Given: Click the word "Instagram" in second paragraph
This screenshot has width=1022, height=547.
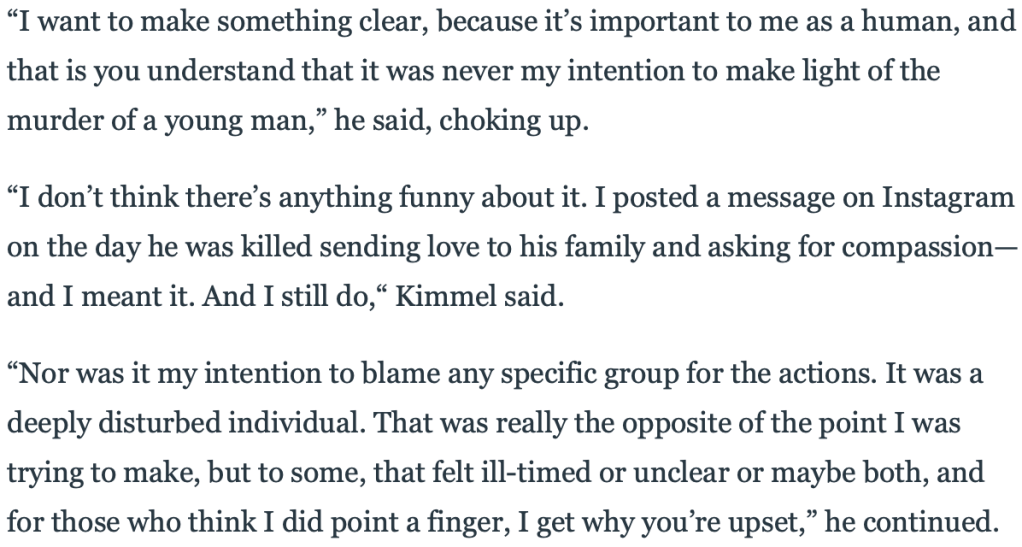Looking at the screenshot, I should pos(948,198).
